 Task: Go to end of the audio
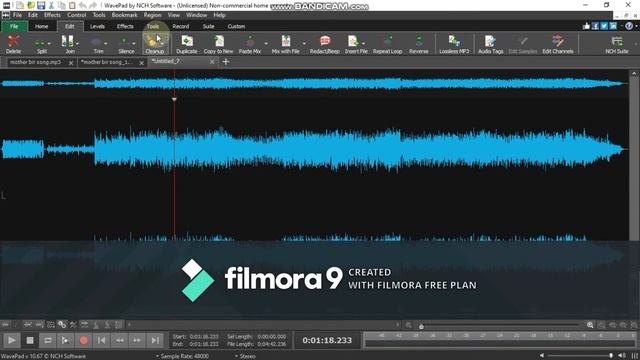155,340
